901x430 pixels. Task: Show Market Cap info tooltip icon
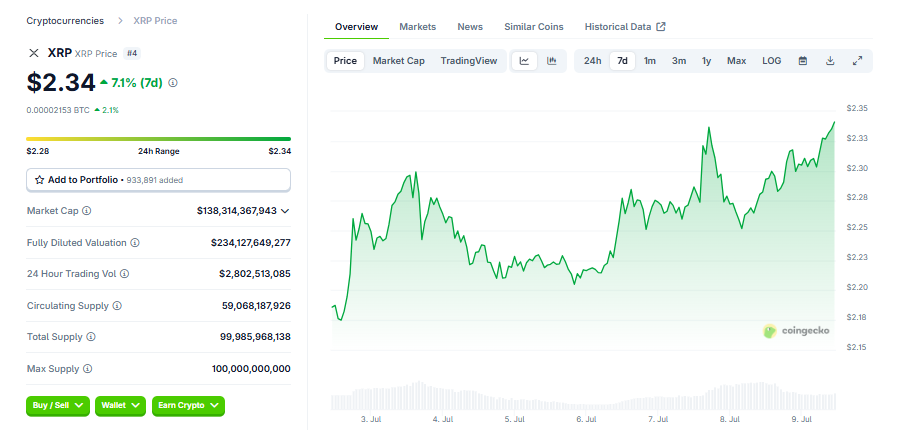(x=87, y=211)
